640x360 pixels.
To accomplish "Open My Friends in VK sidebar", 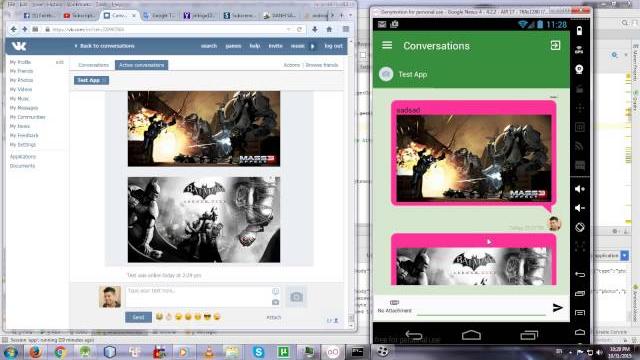I will tap(21, 71).
